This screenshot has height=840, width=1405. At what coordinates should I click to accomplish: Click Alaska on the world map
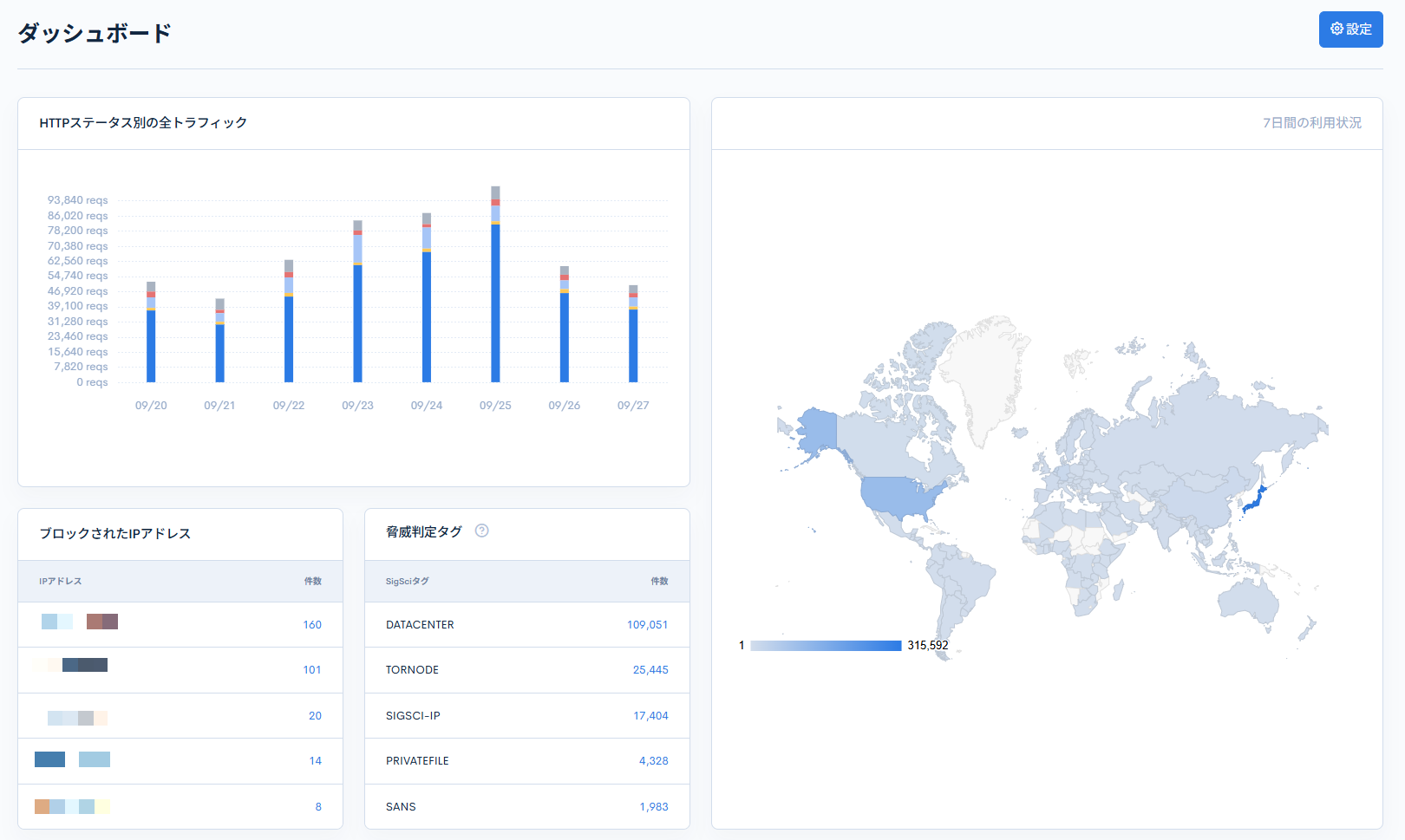pos(816,429)
